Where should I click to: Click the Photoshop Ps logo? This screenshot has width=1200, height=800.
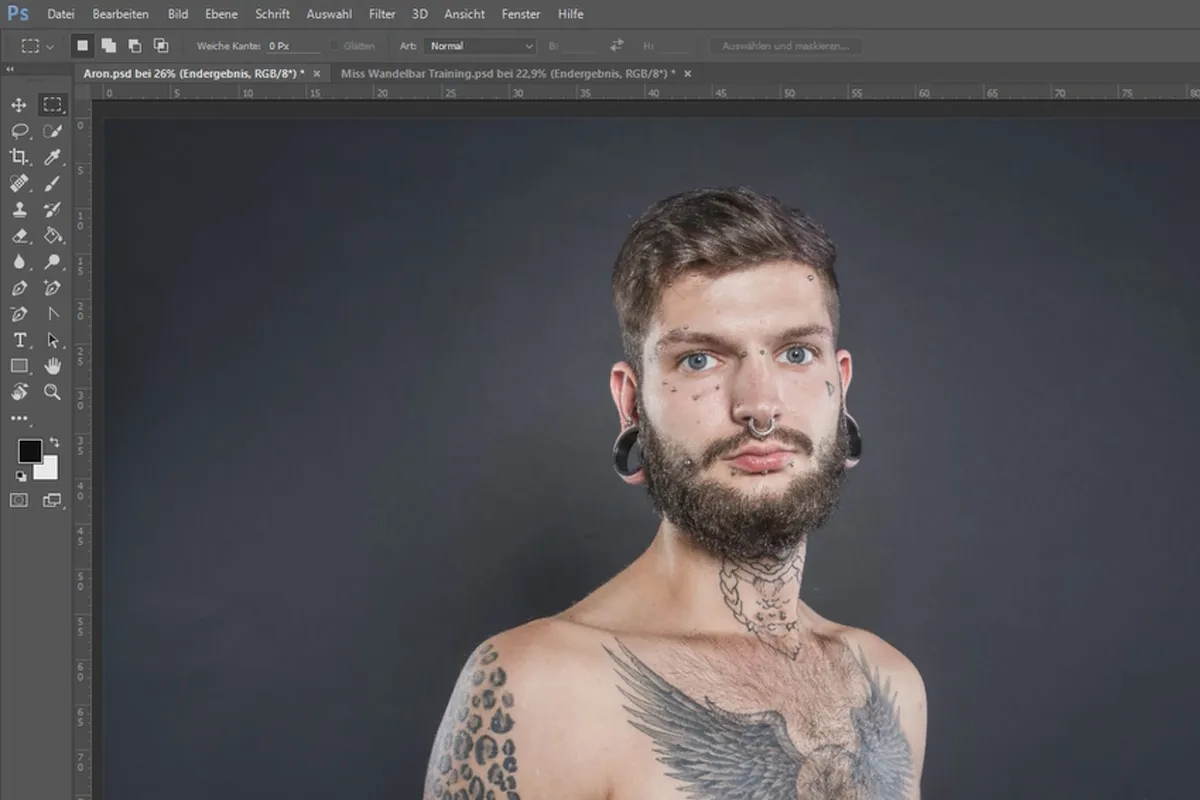point(17,14)
